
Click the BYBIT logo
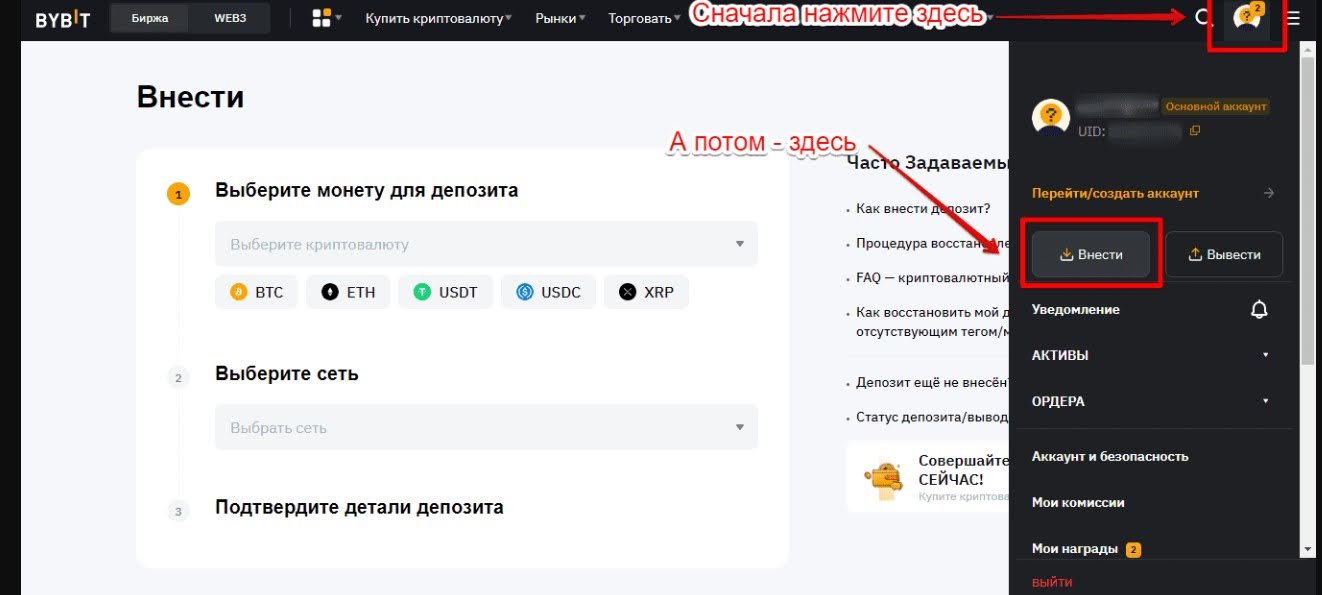[x=62, y=17]
